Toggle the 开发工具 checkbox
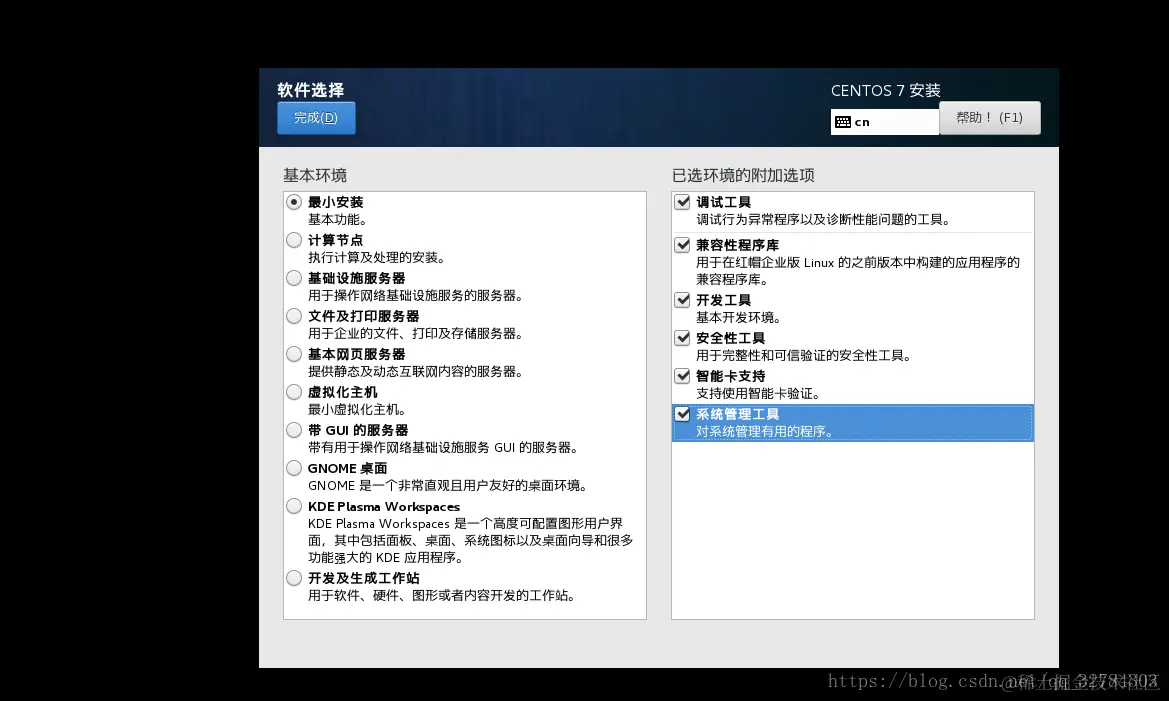The image size is (1169, 701). (682, 300)
